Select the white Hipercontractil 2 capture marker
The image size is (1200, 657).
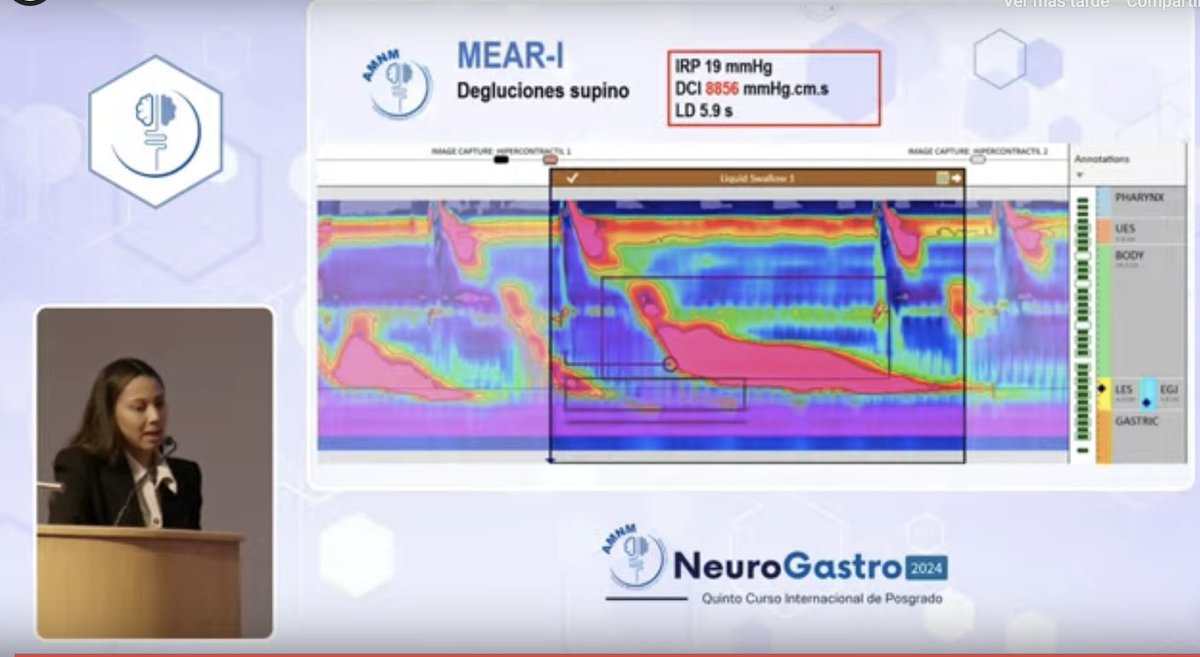[x=978, y=159]
